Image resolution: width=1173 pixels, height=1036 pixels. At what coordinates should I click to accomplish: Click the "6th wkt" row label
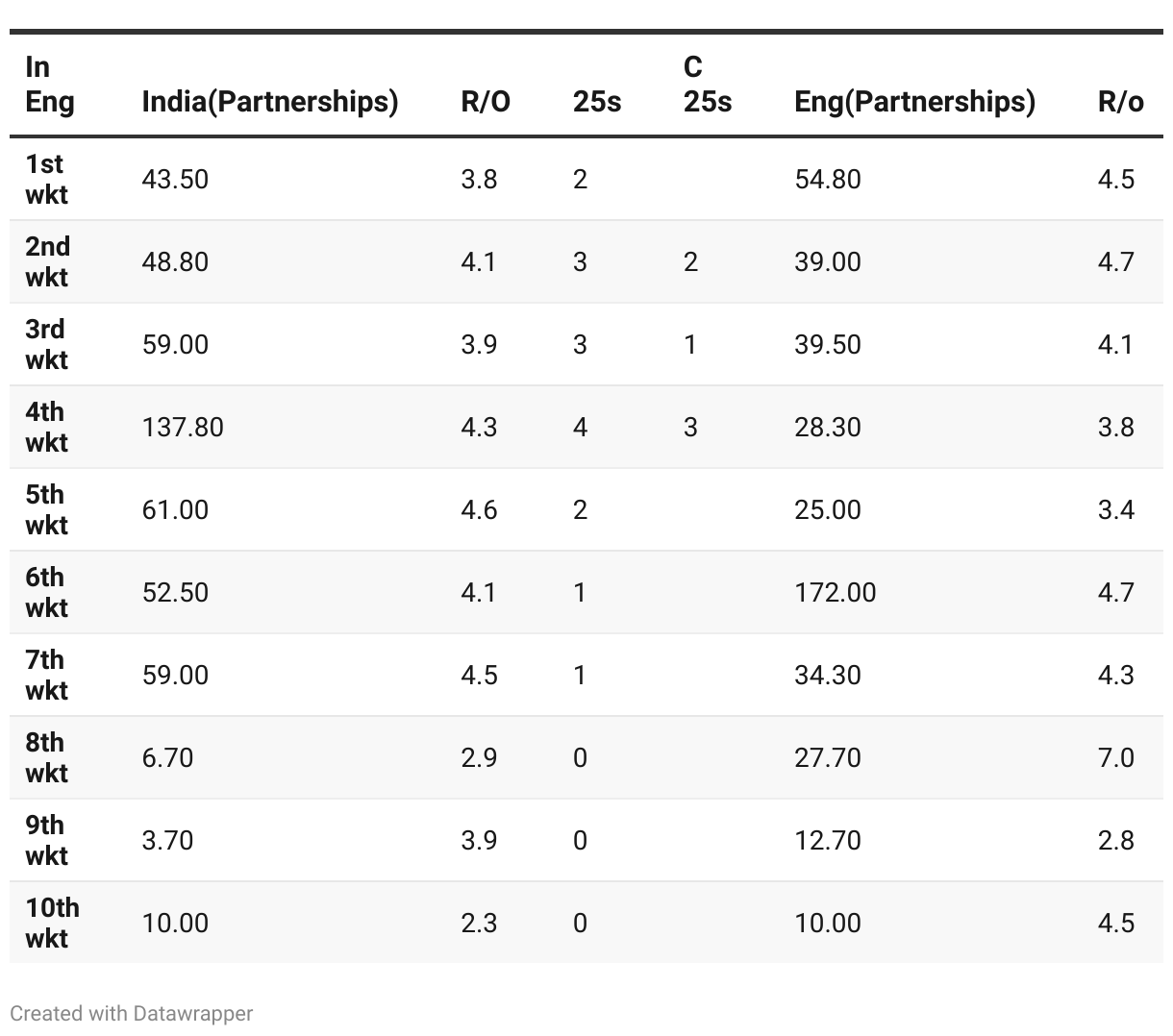pos(46,592)
